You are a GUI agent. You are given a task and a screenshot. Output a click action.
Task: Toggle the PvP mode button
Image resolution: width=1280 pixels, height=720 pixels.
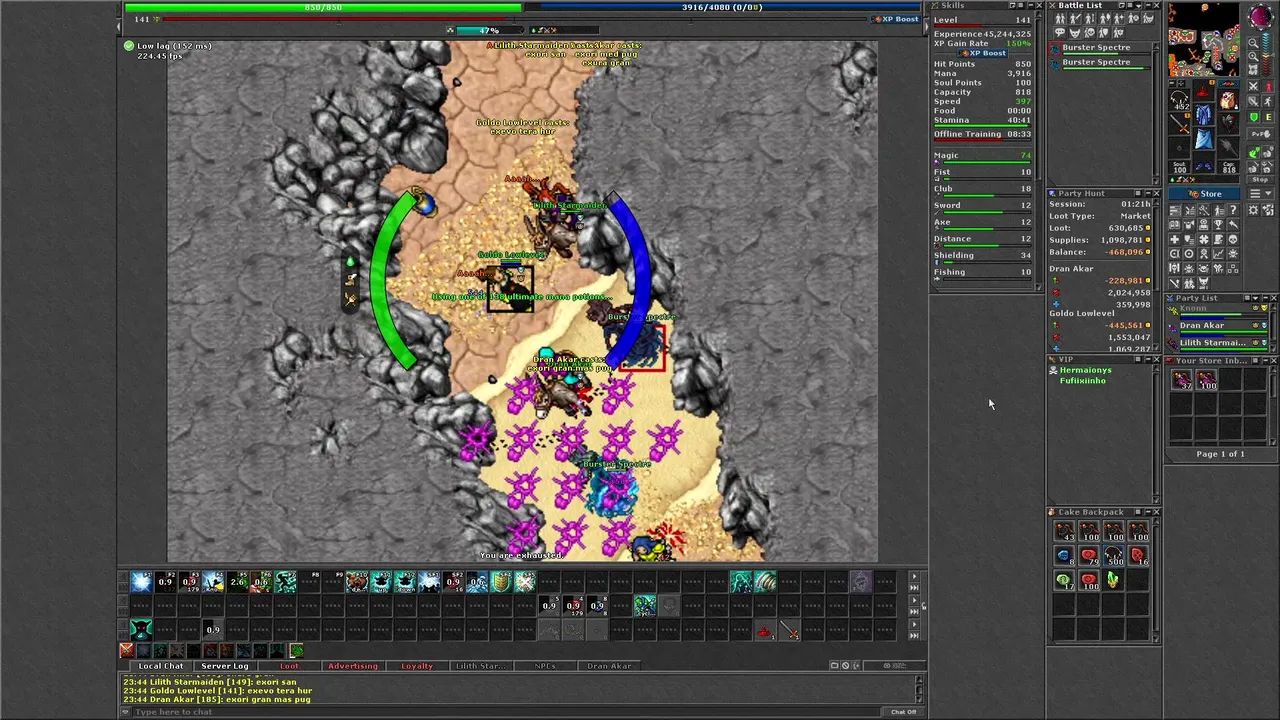point(1260,134)
